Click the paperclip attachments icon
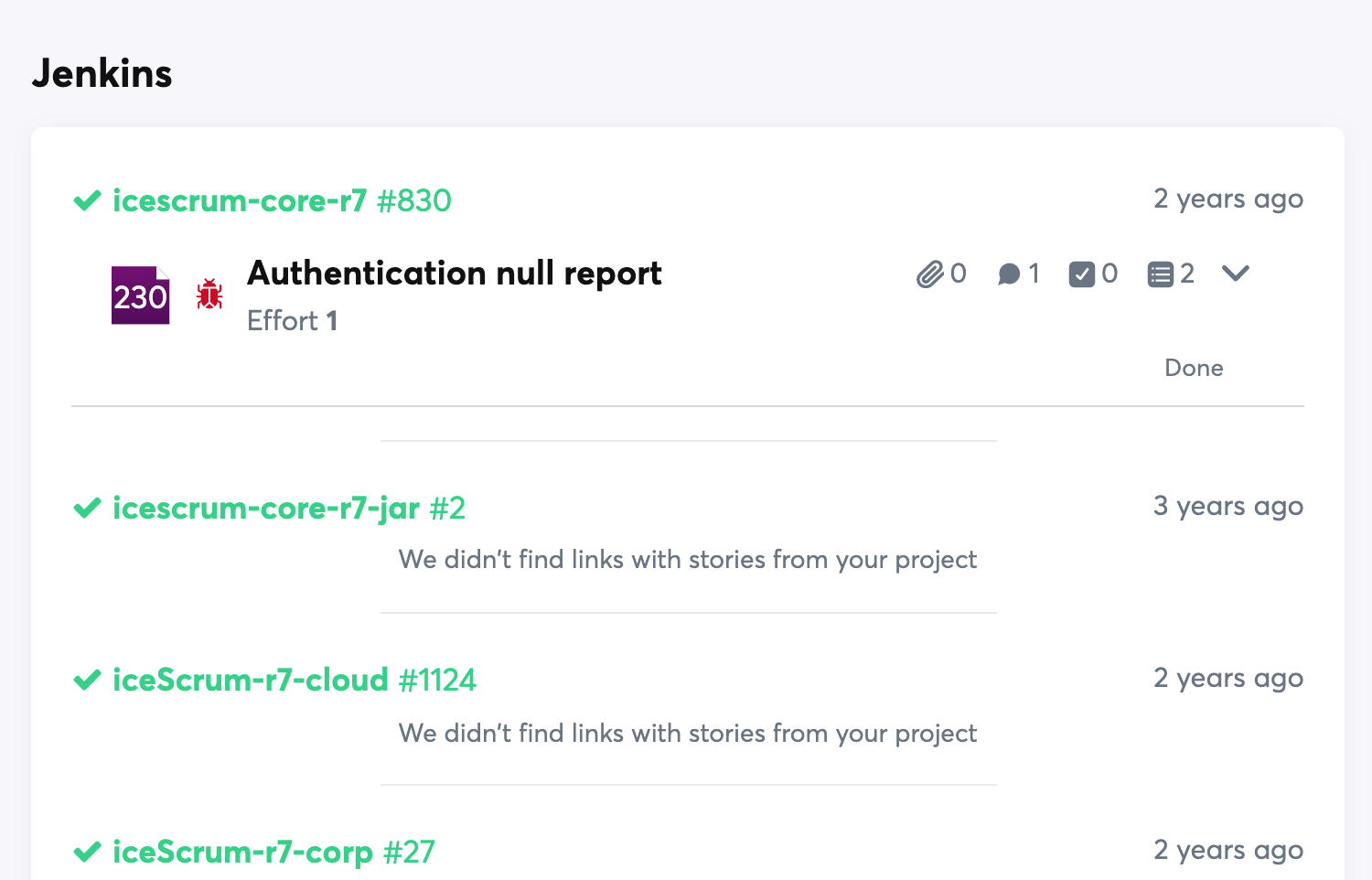Screen dimensions: 1372x880 (929, 274)
